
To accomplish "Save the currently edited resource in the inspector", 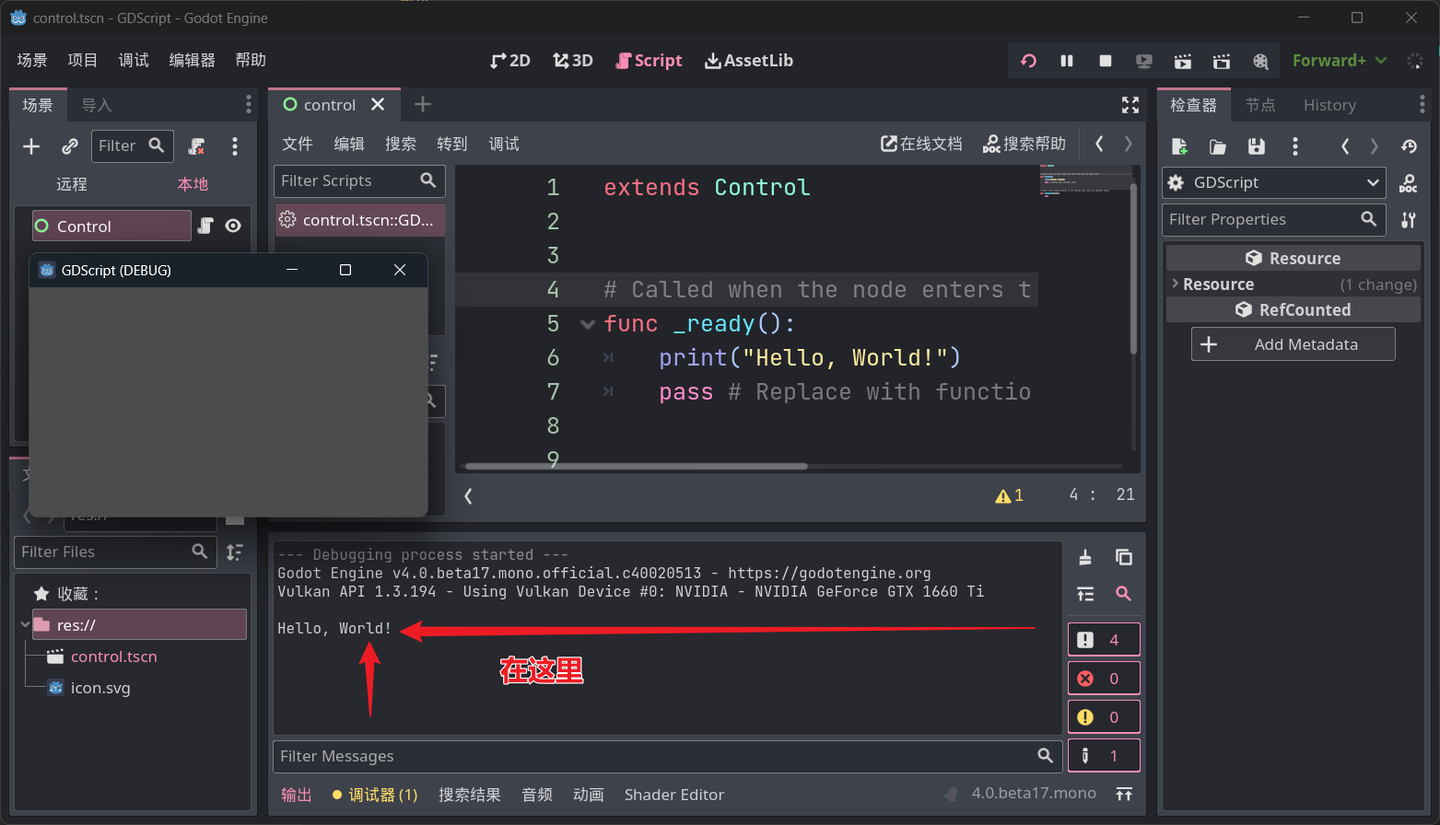I will point(1256,147).
